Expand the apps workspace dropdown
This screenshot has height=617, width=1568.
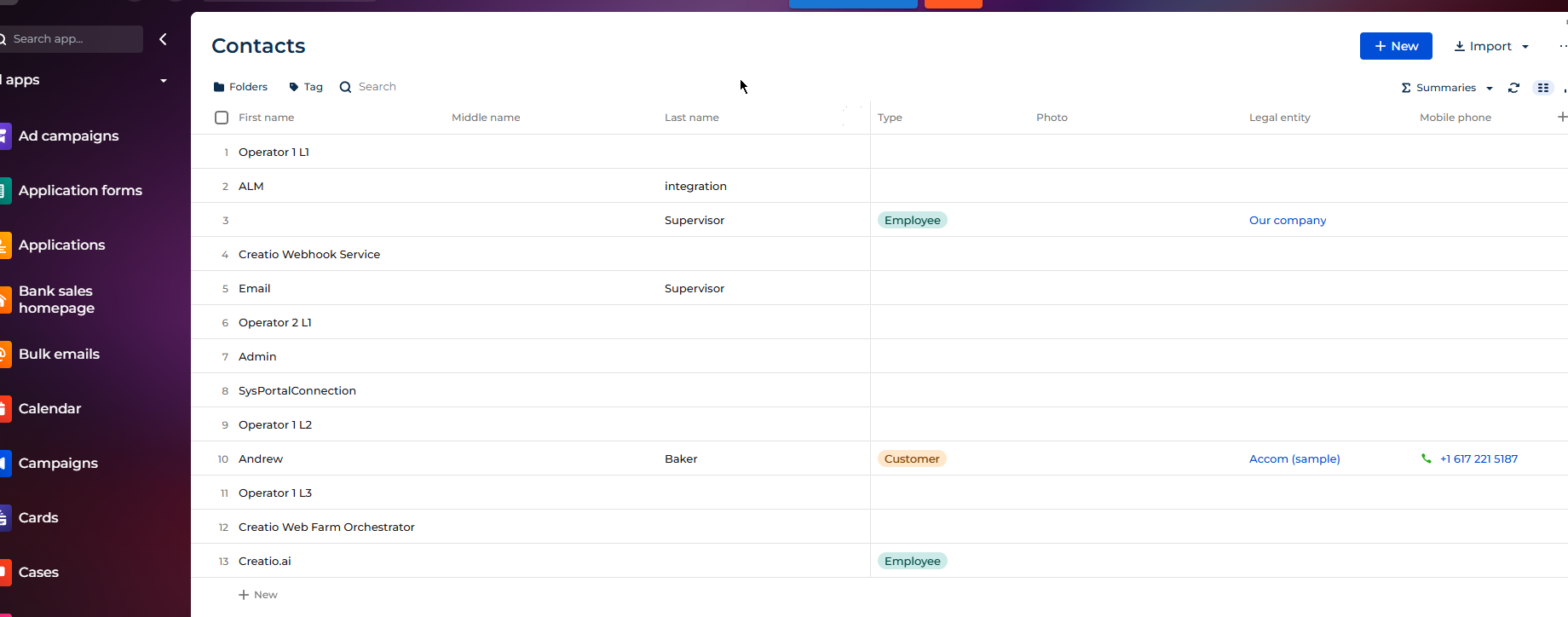[x=163, y=80]
